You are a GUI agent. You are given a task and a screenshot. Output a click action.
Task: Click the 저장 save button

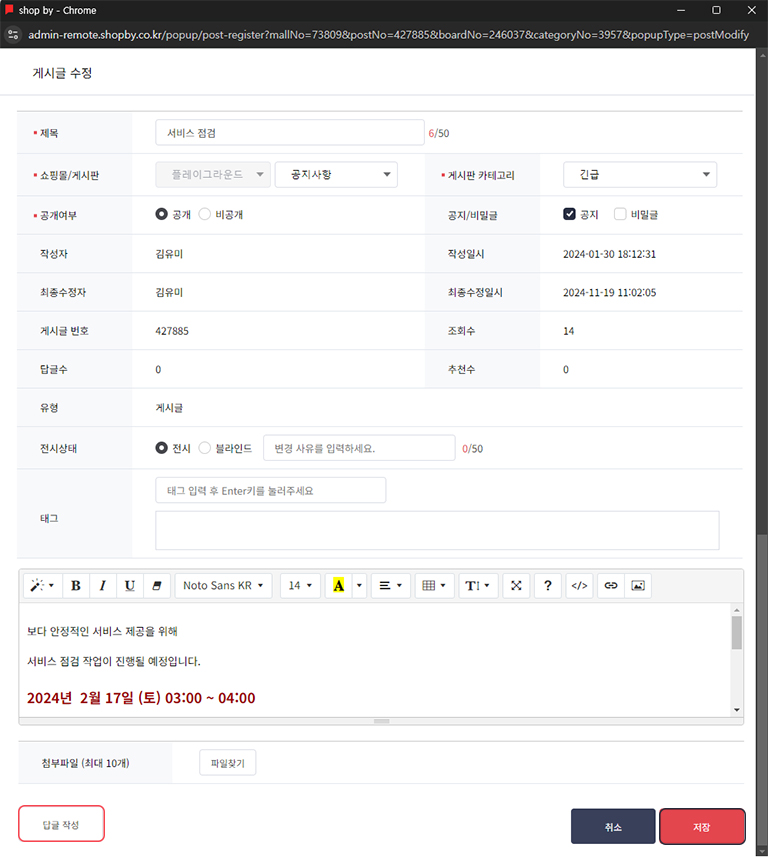click(702, 826)
